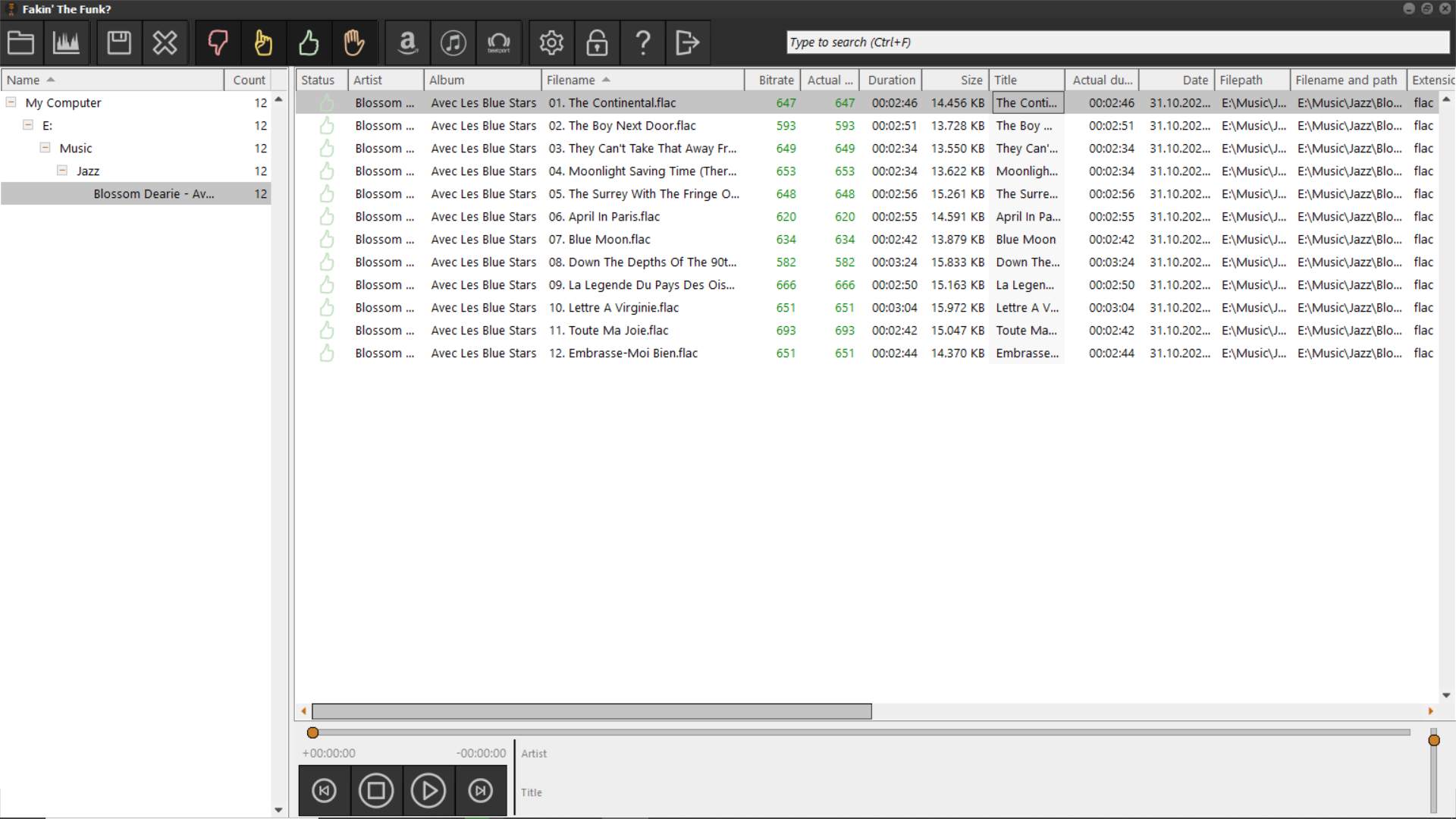Sort by the Duration column header
This screenshot has height=819, width=1456.
[x=891, y=80]
